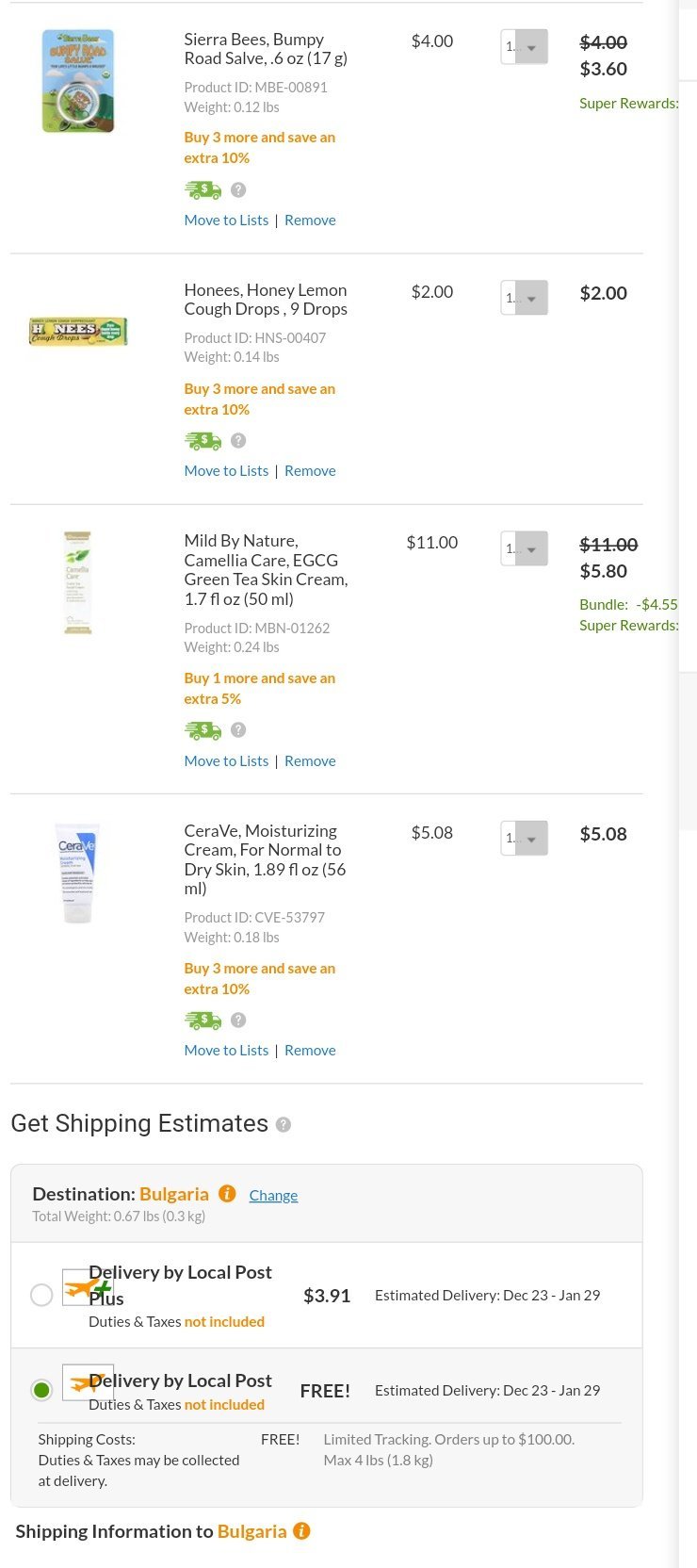The height and width of the screenshot is (1568, 697).
Task: Open quantity dropdown for Mild By Nature cream
Action: point(525,548)
